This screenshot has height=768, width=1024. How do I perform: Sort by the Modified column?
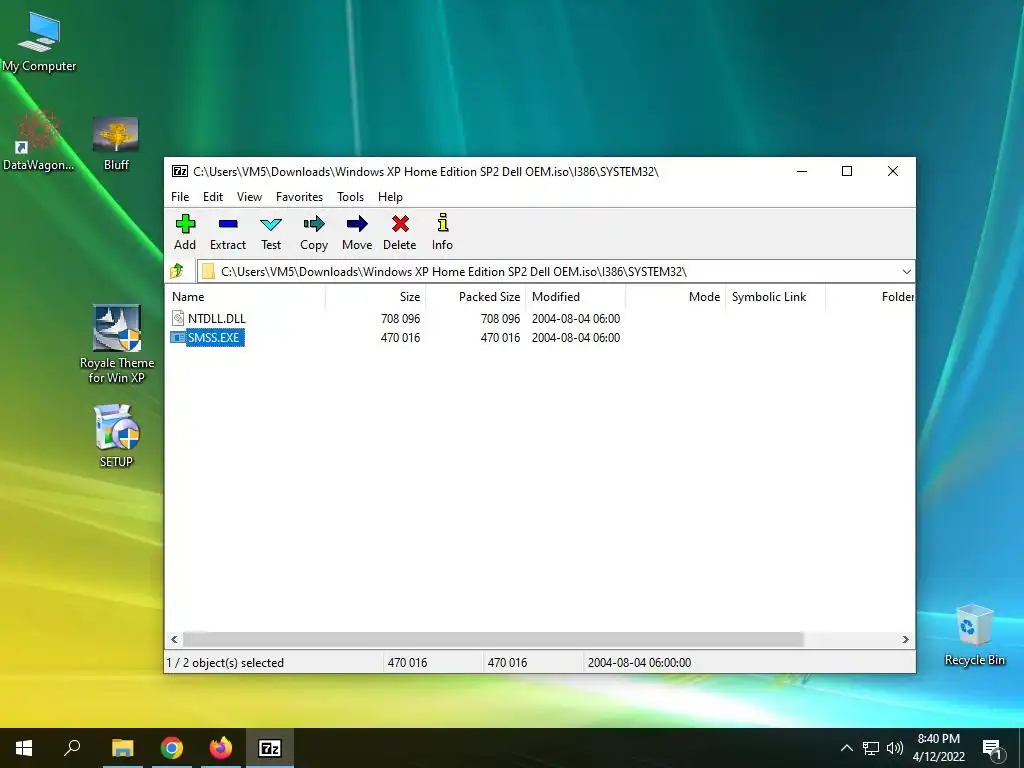pos(575,296)
